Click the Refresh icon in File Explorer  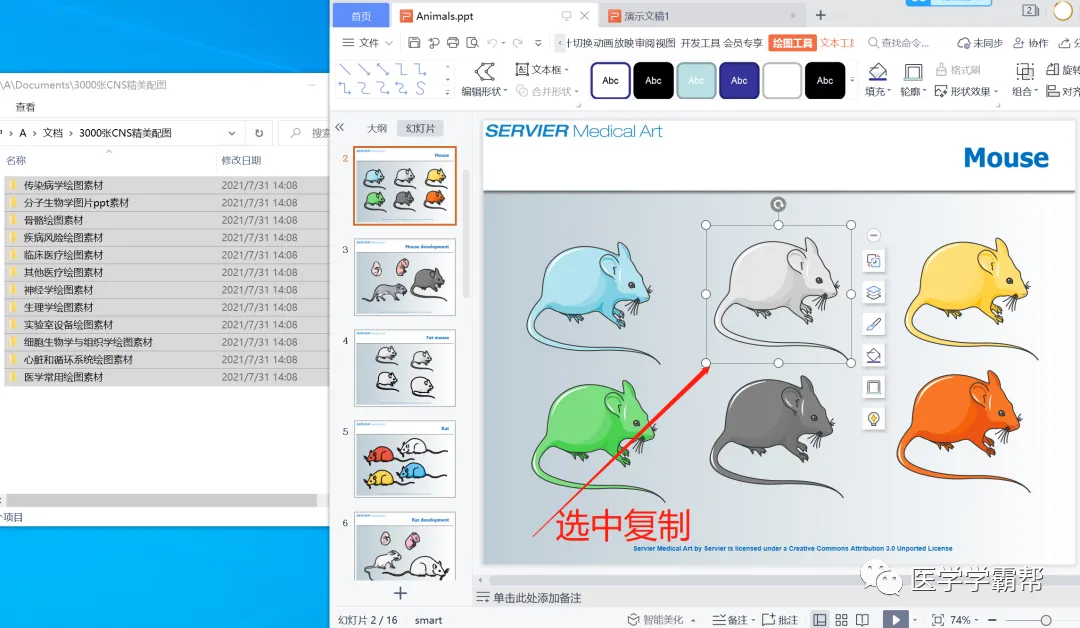[x=259, y=133]
